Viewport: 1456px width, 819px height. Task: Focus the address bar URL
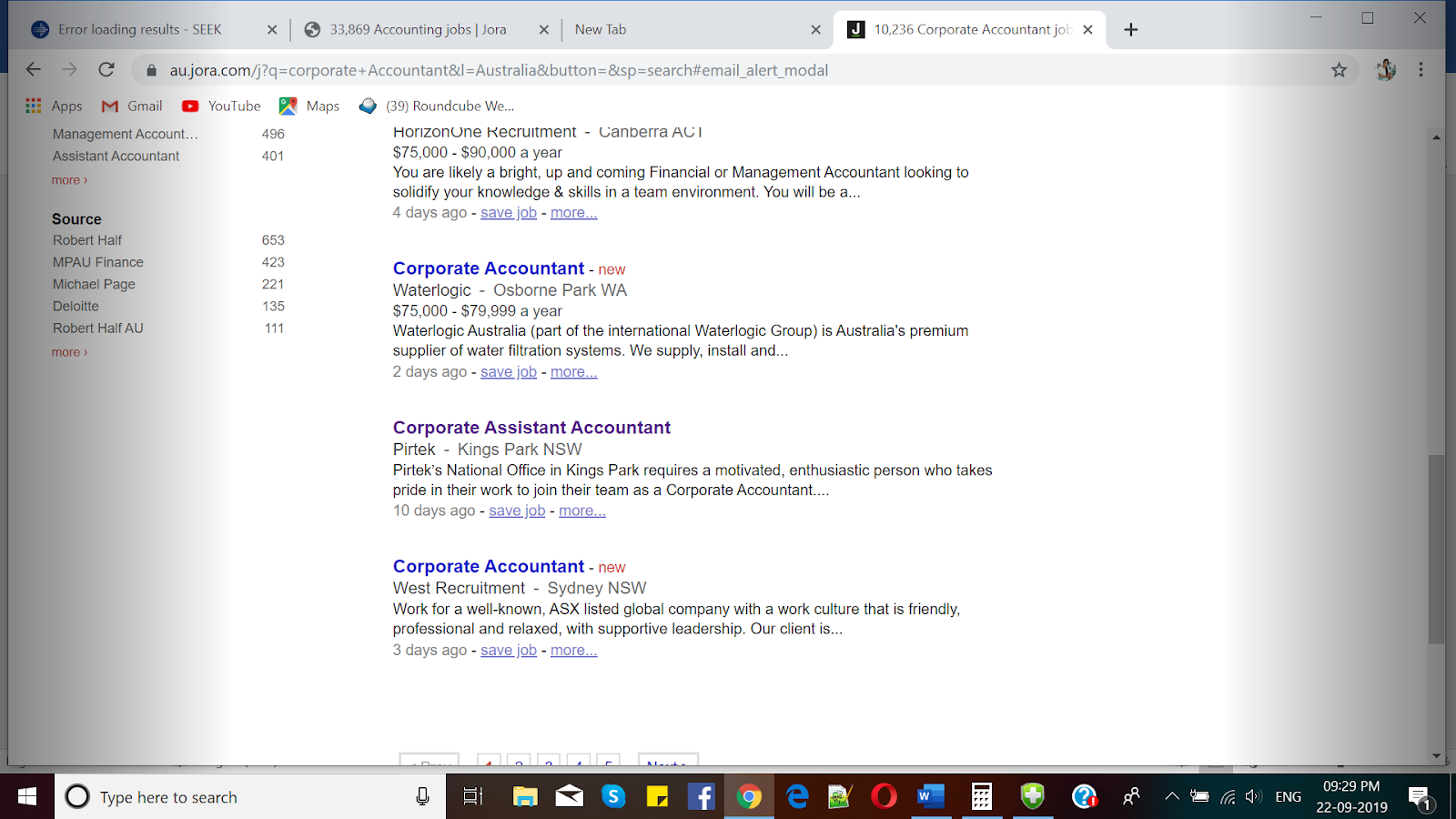499,70
